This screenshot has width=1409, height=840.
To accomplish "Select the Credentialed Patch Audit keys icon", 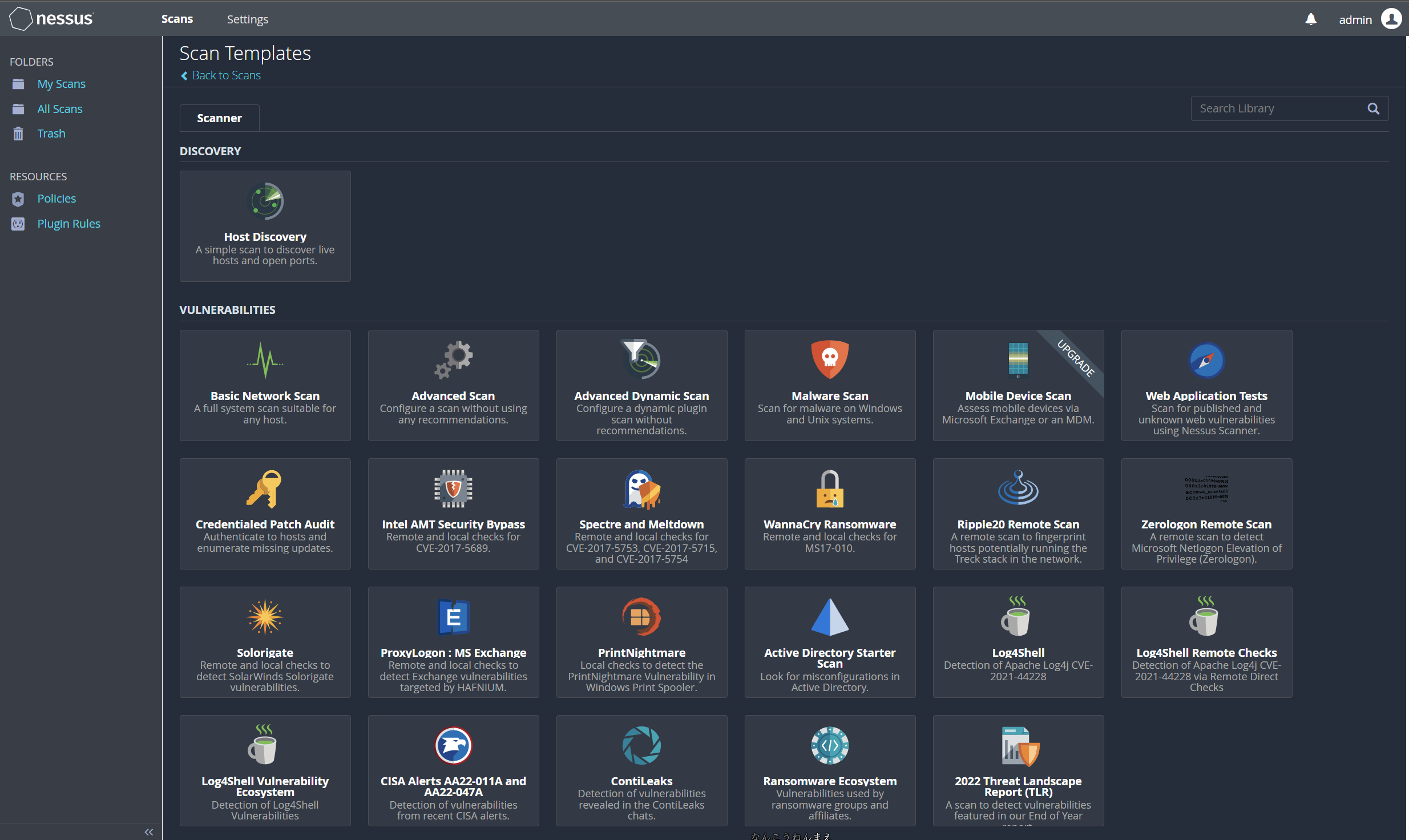I will pos(265,488).
